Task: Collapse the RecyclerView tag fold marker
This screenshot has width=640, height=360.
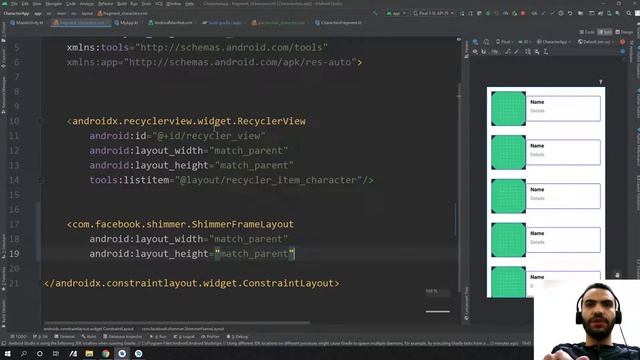Action: (41, 121)
